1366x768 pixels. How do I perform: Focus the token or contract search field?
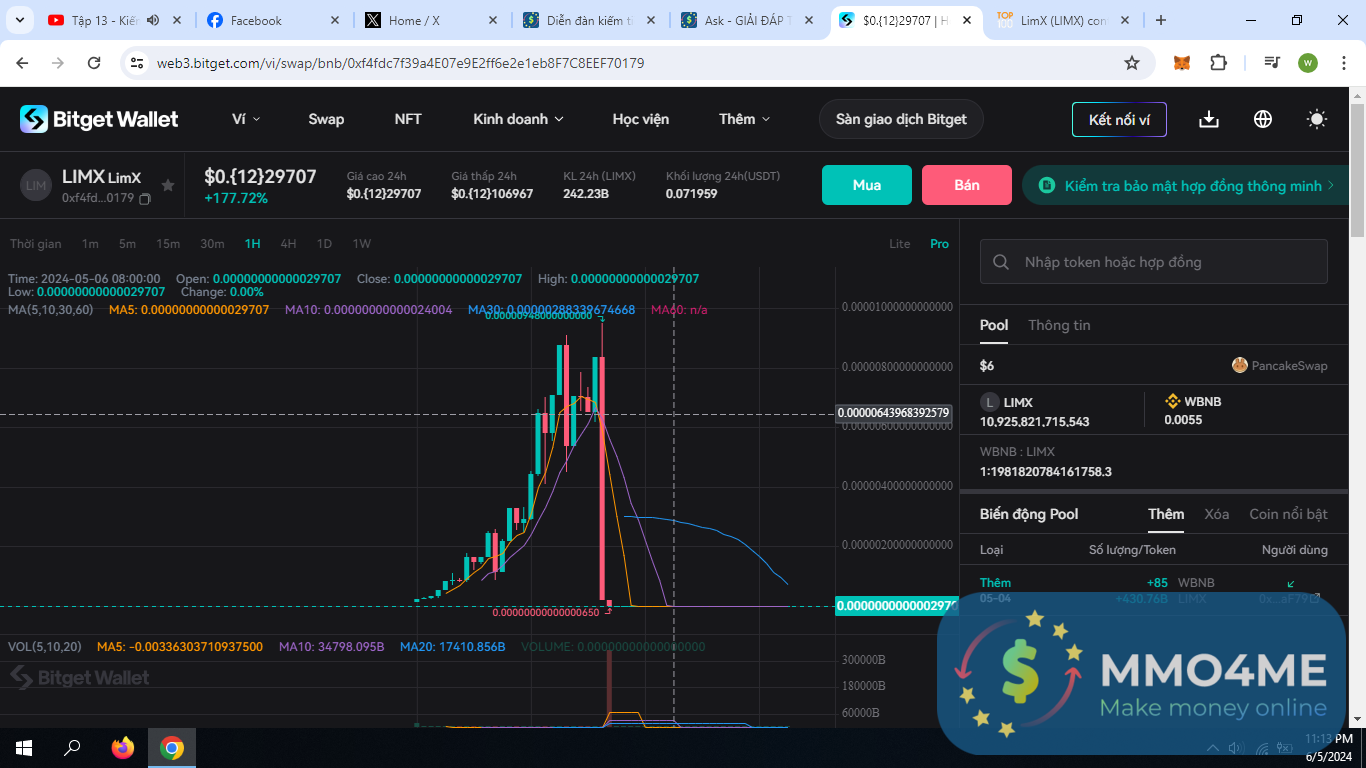click(x=1154, y=262)
